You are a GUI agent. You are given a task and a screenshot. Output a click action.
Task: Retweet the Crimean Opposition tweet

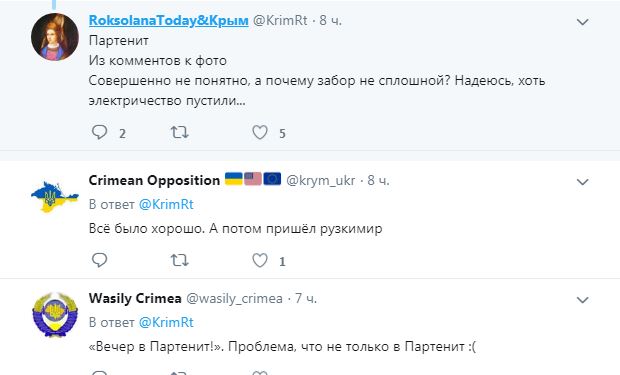180,260
